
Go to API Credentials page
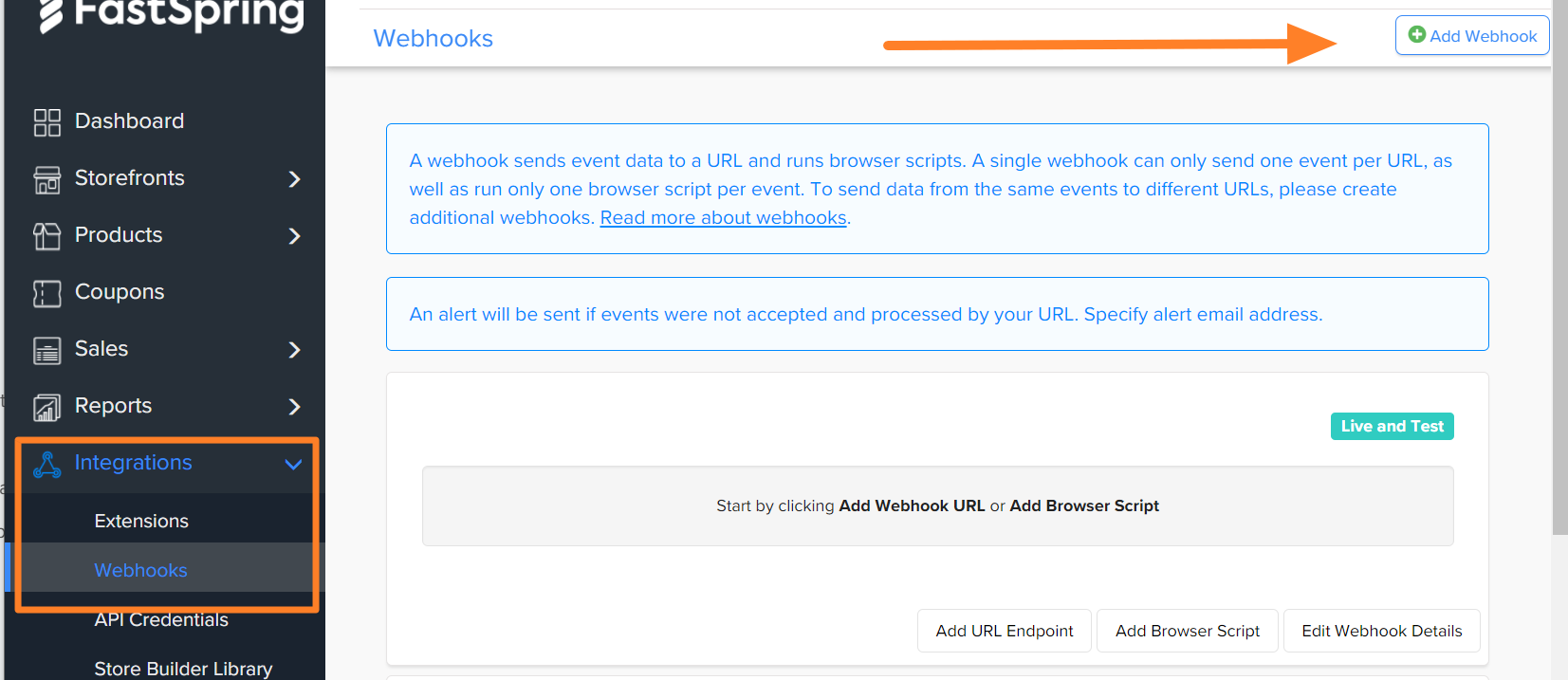[x=161, y=620]
